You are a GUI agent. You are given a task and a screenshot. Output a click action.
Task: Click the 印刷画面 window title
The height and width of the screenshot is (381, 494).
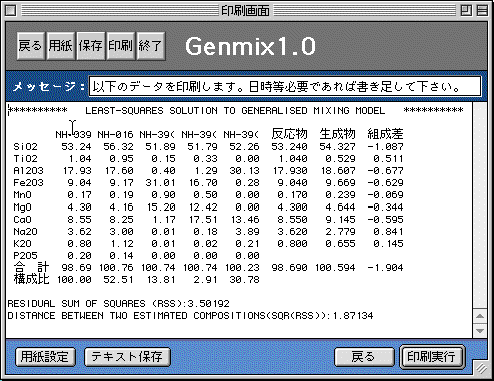245,11
